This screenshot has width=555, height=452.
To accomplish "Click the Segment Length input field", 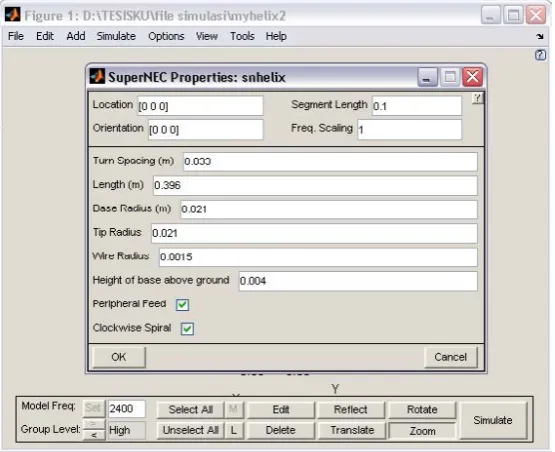I will pos(417,106).
